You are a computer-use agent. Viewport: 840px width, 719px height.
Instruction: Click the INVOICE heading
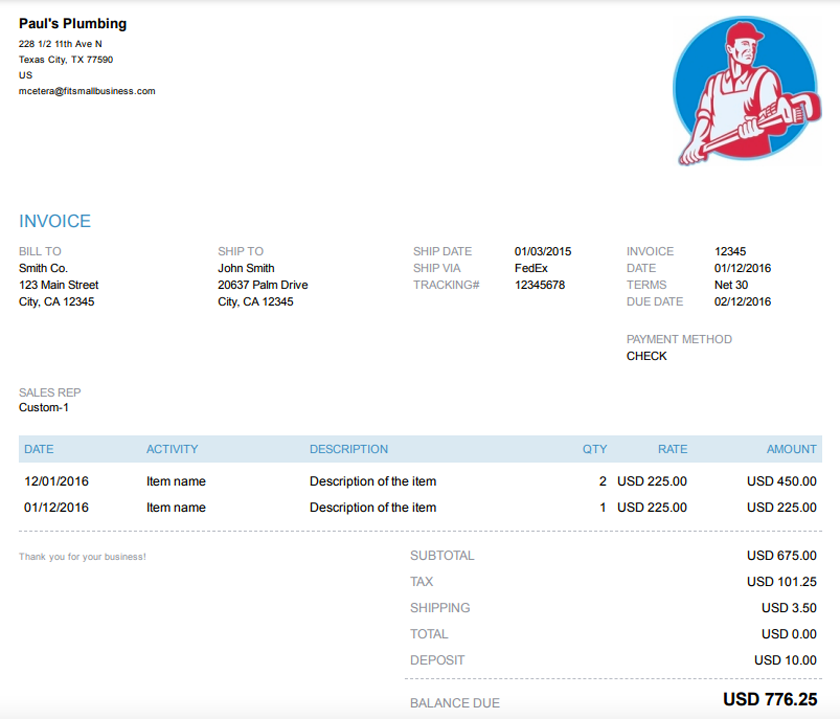coord(53,221)
